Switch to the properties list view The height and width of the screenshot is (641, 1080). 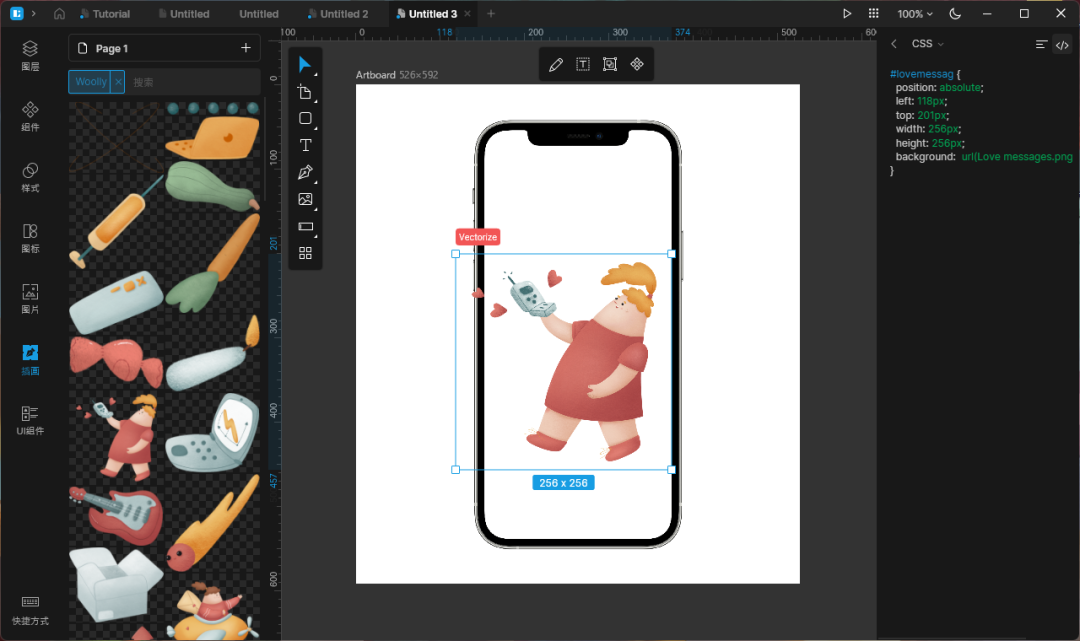coord(1041,44)
